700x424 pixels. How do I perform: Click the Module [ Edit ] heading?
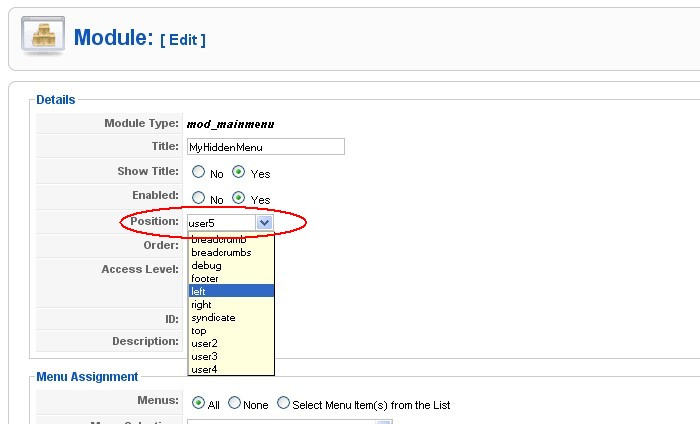140,38
